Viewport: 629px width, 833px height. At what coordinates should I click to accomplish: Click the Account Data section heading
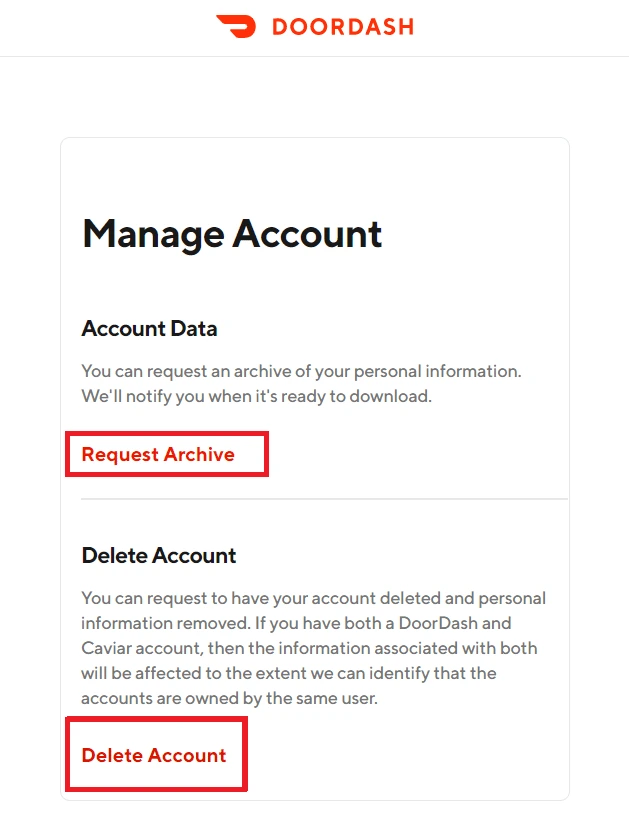(149, 328)
